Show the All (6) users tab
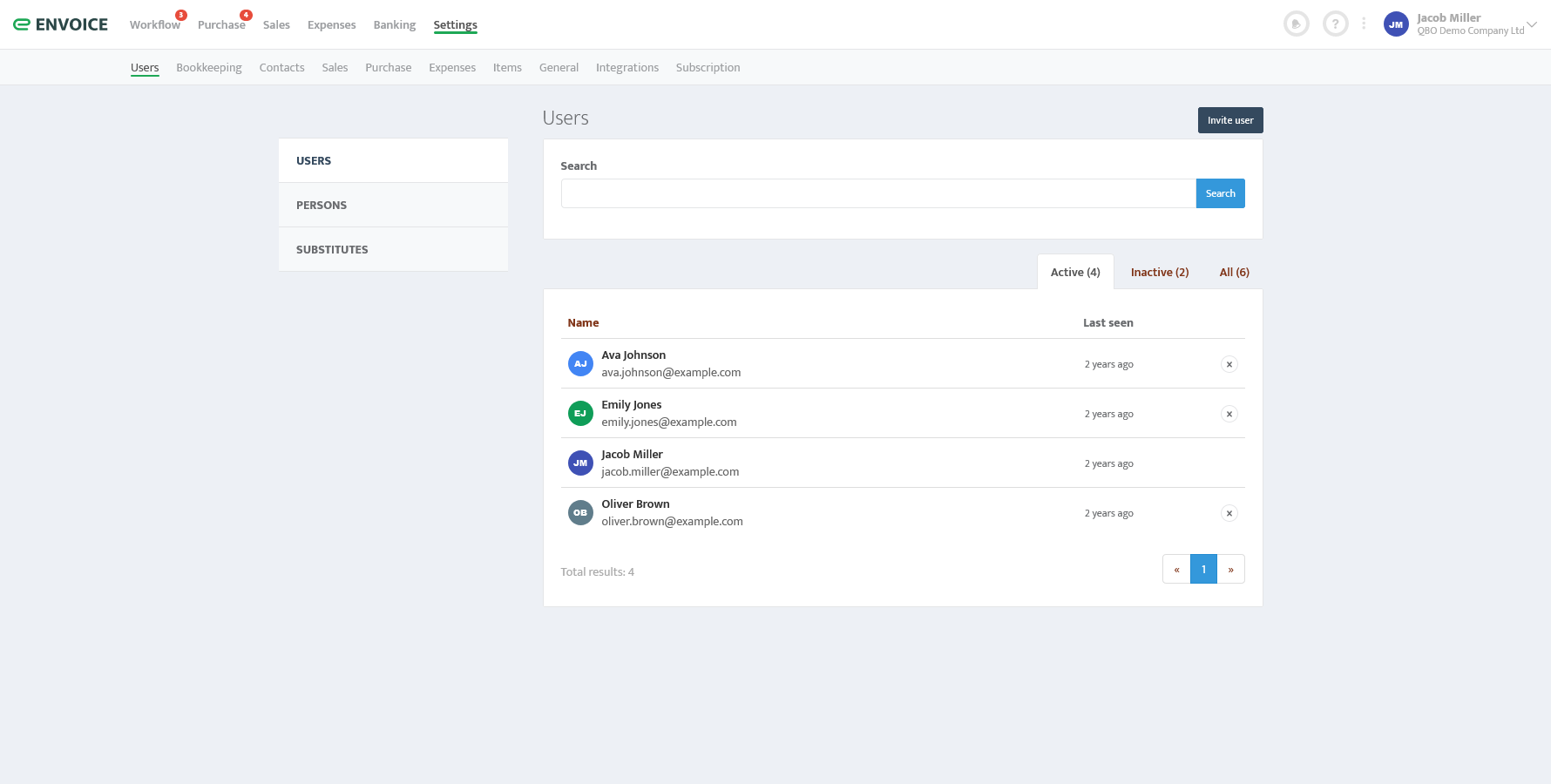Viewport: 1551px width, 784px height. (1234, 272)
